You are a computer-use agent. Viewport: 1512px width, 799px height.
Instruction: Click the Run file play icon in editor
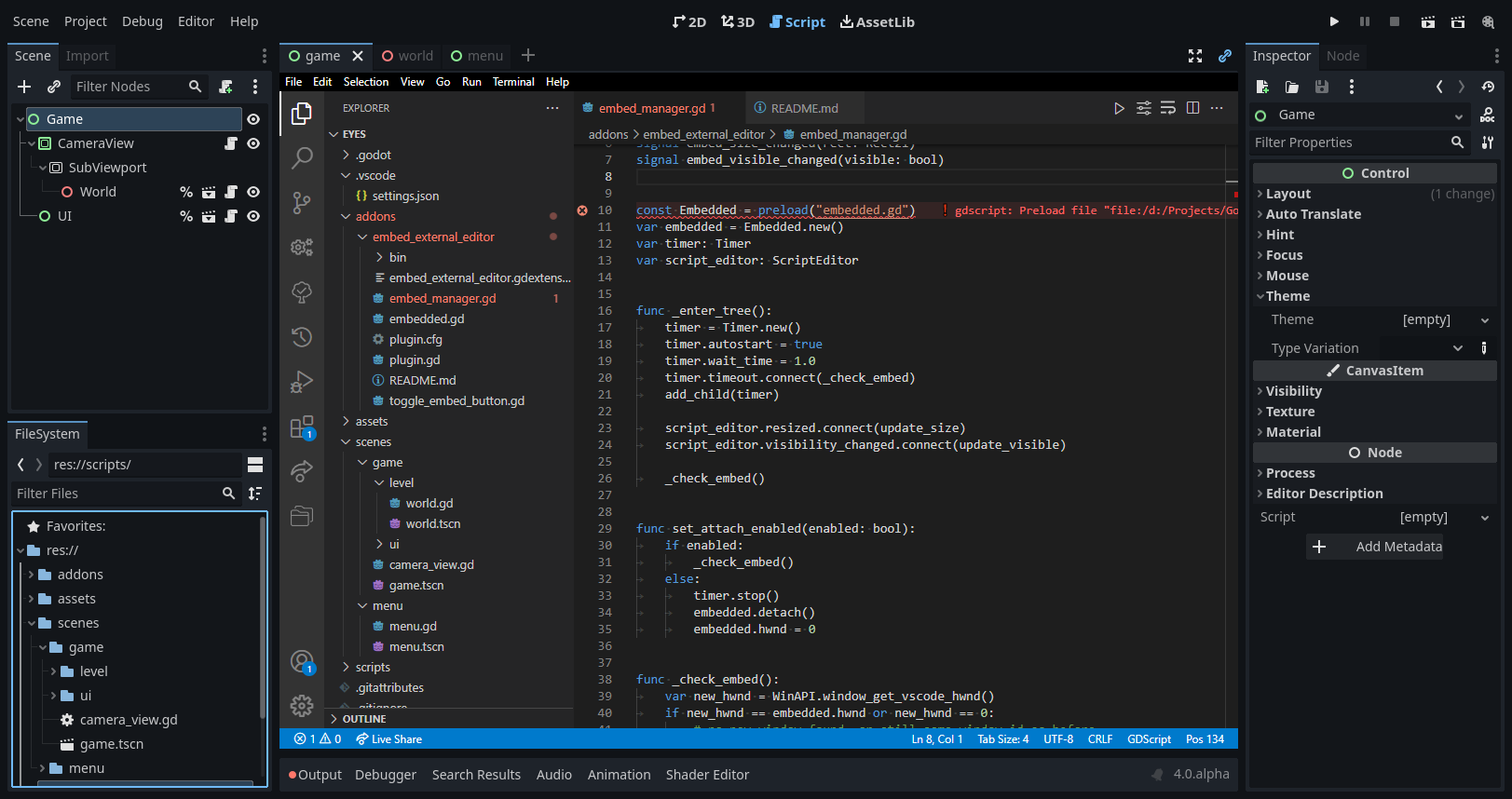(1119, 108)
